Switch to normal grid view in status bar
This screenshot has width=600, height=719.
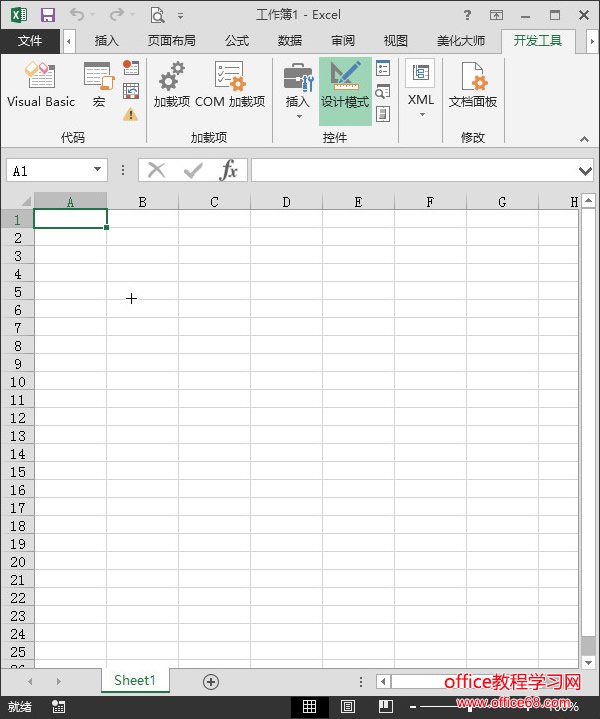click(310, 707)
